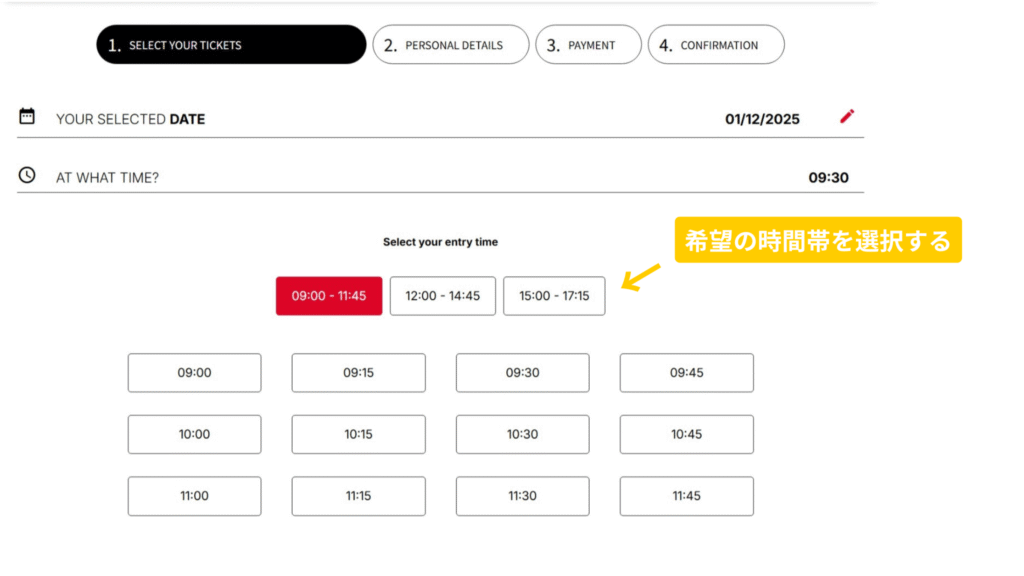This screenshot has height=576, width=1024.
Task: Select the 09:00 - 11:45 time range
Action: (329, 296)
